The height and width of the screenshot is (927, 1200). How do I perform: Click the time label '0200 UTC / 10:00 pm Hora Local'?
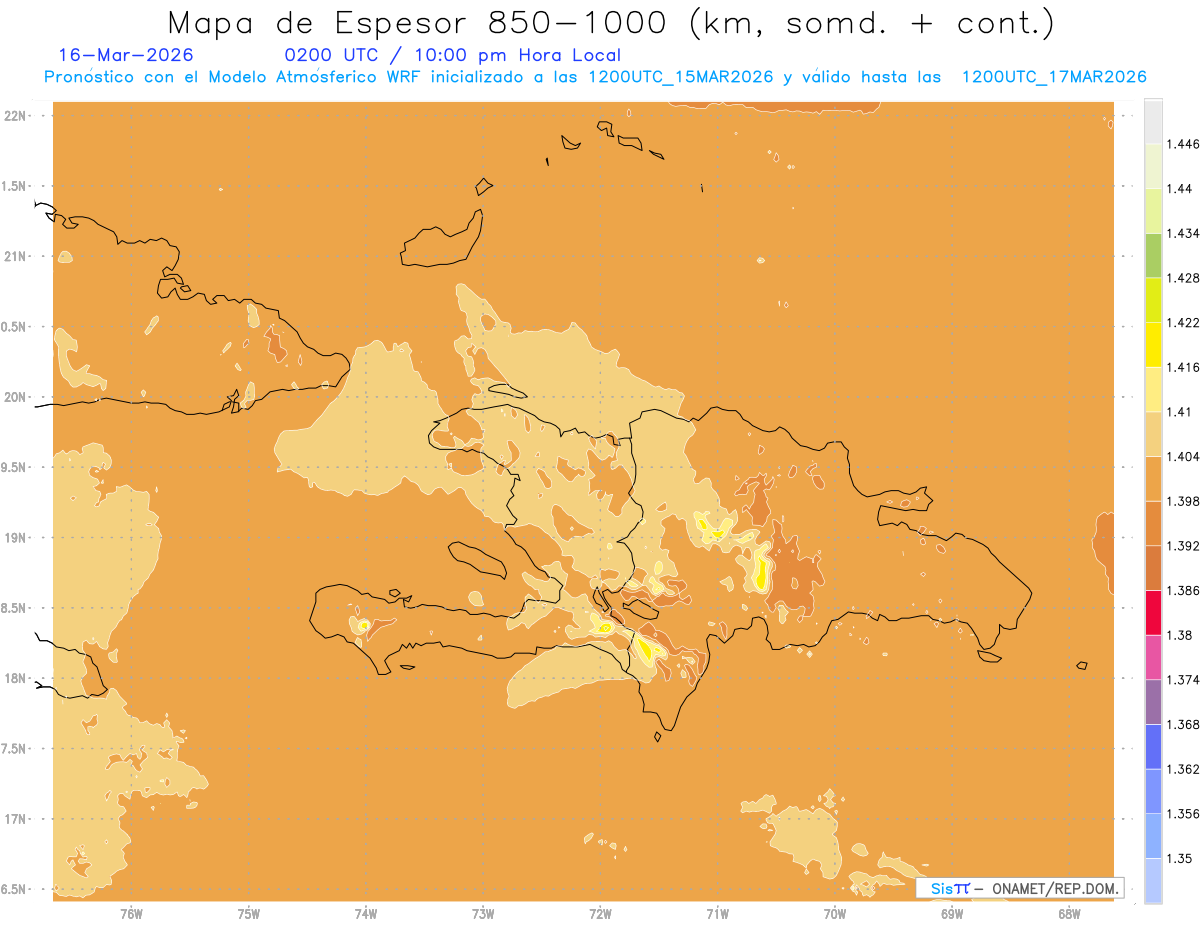(x=453, y=56)
